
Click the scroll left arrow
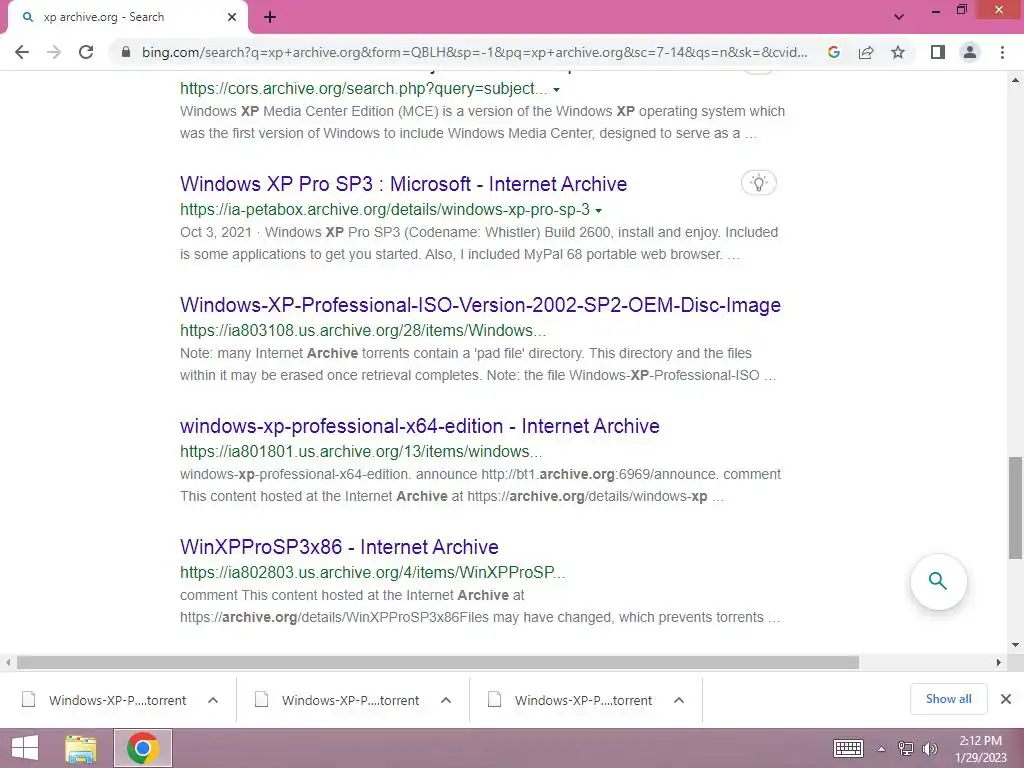click(8, 662)
